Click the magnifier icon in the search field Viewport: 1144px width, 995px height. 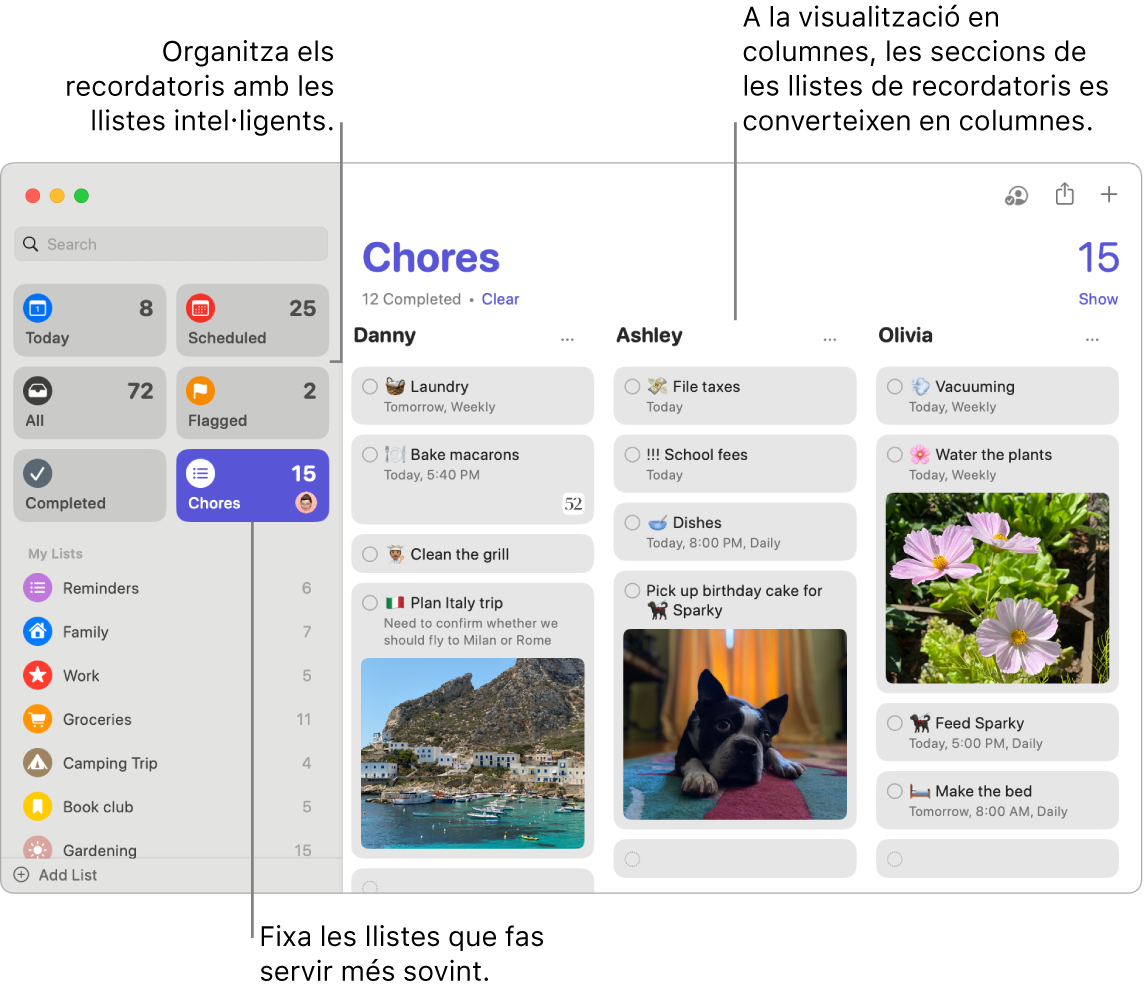pyautogui.click(x=31, y=243)
